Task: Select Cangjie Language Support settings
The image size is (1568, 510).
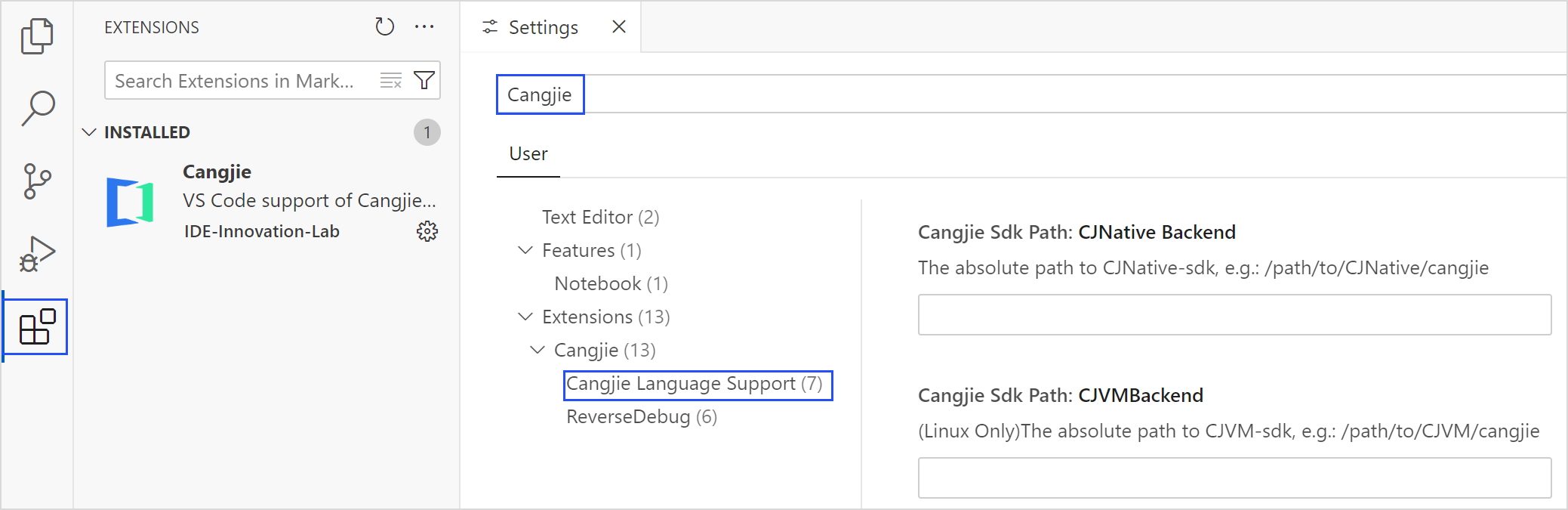Action: [x=694, y=384]
